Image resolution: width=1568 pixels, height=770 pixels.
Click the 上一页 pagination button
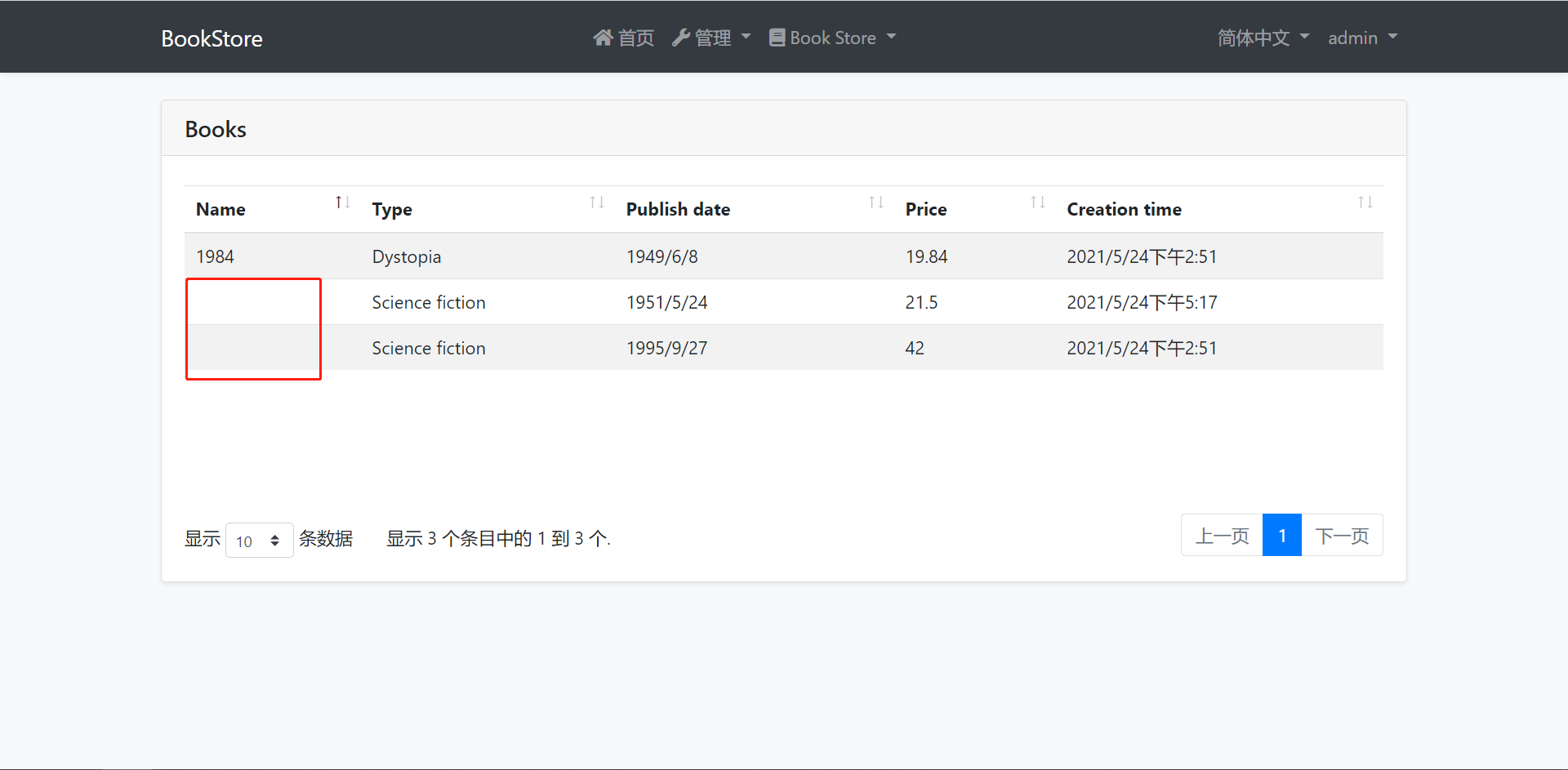(1222, 535)
